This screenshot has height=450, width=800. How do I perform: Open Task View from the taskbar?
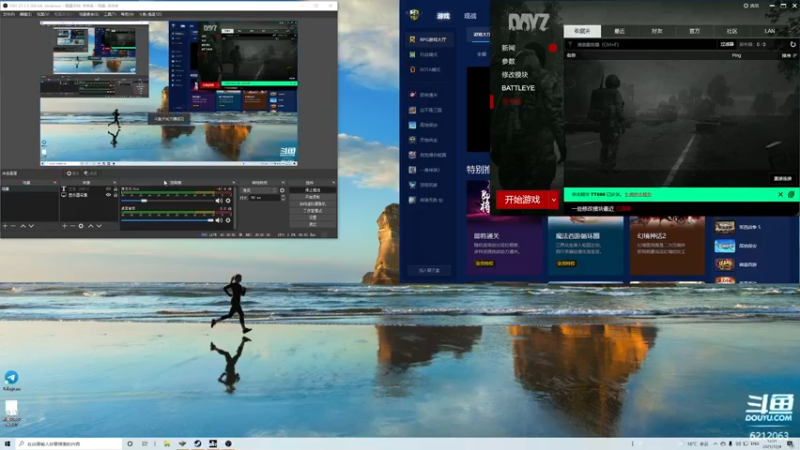(x=145, y=444)
